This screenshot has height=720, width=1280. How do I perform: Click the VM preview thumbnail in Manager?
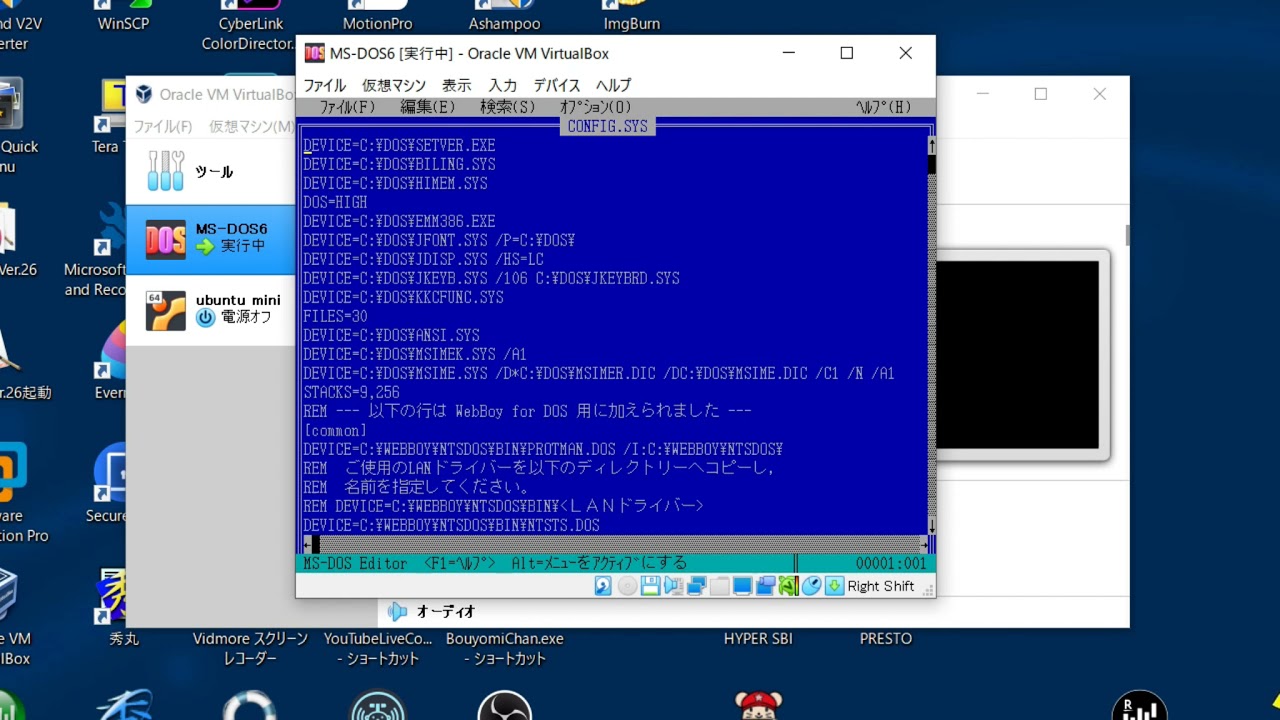(x=1017, y=355)
